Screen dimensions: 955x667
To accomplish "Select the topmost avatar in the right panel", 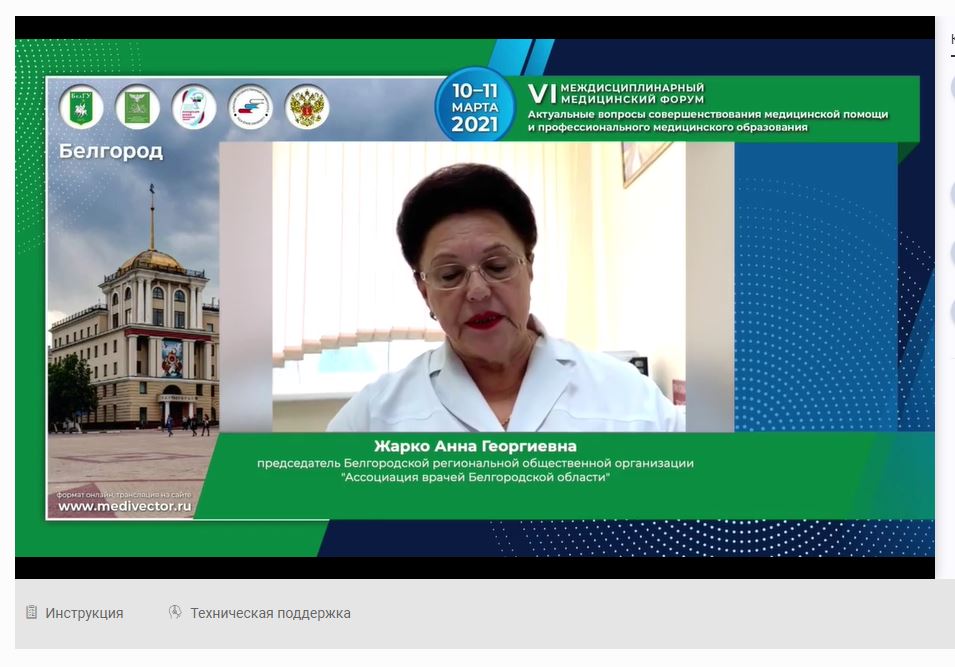I will [952, 88].
